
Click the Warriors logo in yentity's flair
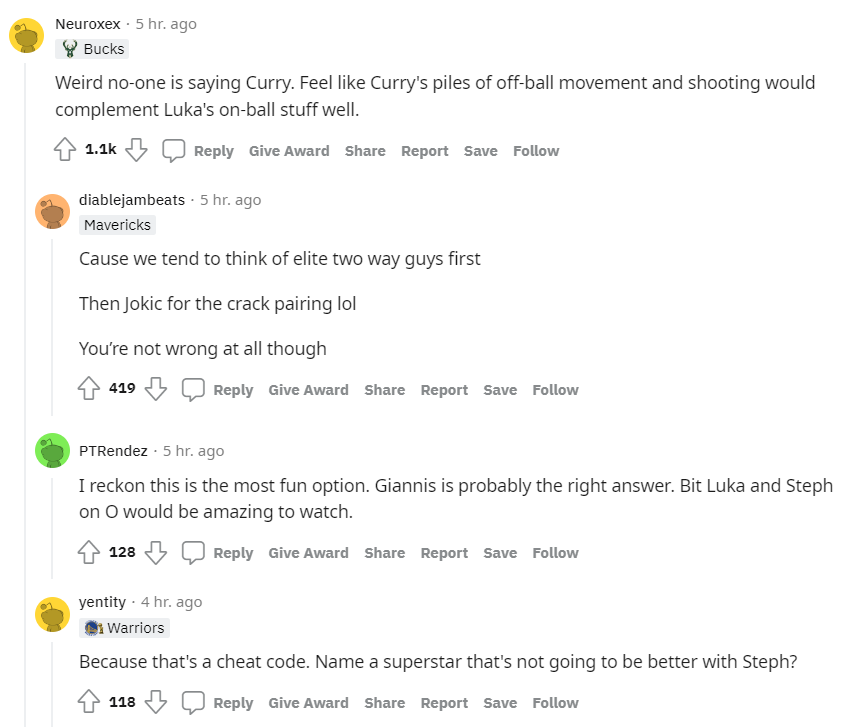click(x=93, y=628)
